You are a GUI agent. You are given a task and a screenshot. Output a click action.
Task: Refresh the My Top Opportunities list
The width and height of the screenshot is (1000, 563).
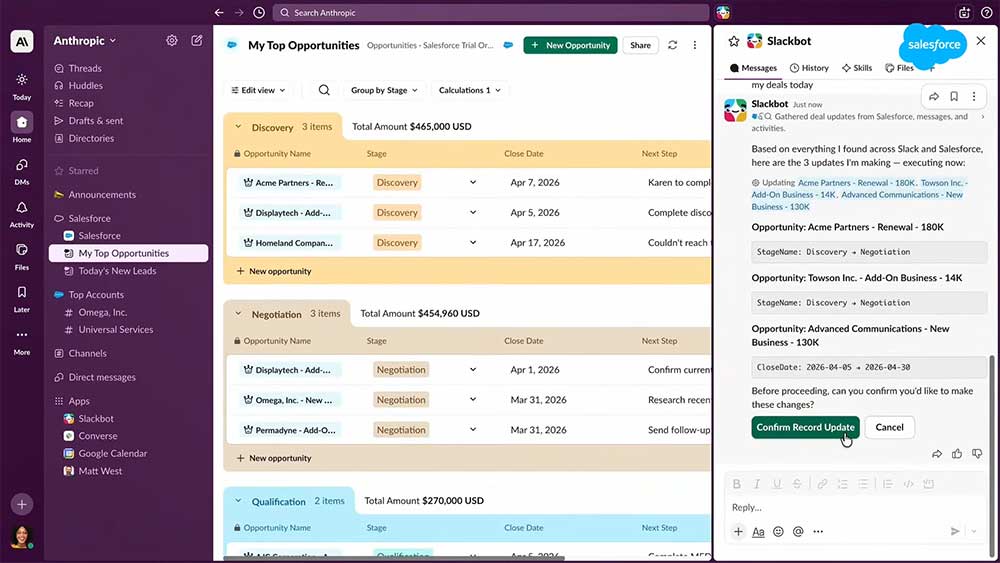(x=673, y=45)
